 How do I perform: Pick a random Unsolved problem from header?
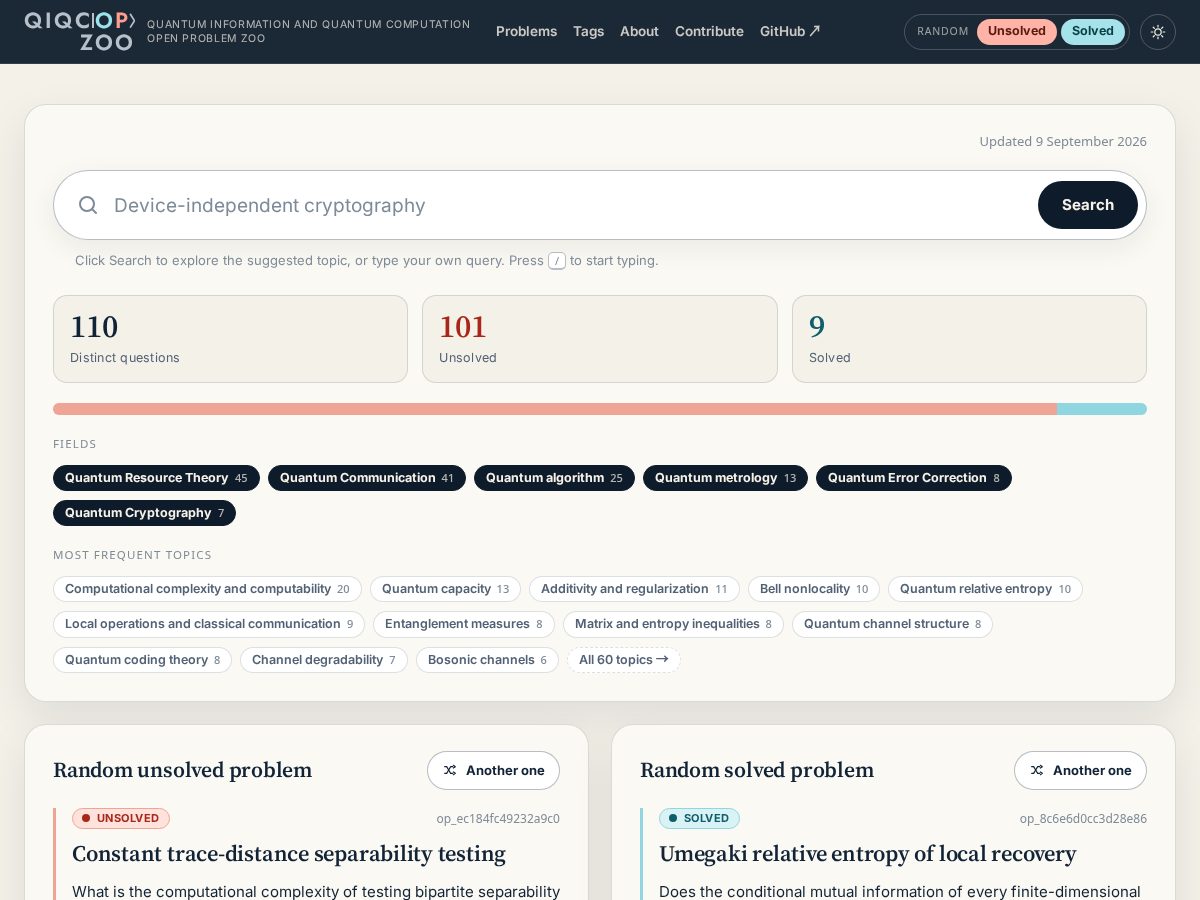(x=1016, y=31)
